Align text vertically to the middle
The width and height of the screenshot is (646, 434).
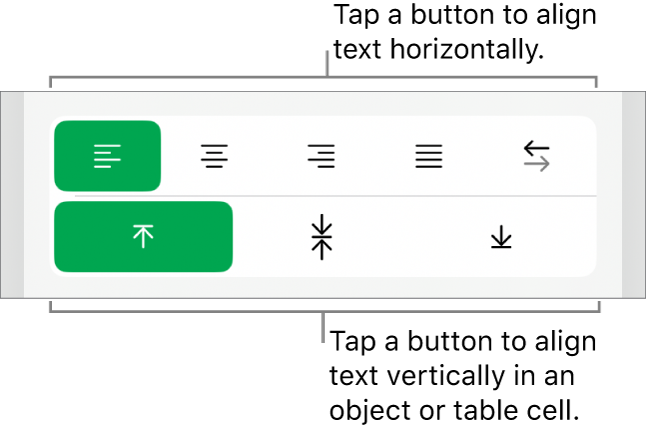321,237
